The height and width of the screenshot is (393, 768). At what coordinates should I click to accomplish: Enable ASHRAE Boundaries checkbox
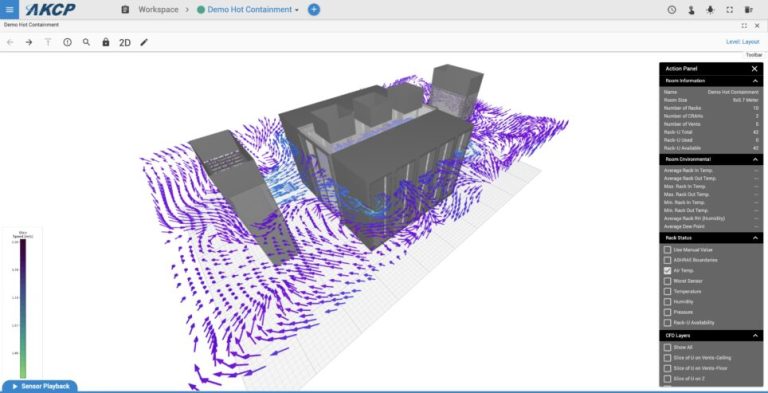[667, 260]
